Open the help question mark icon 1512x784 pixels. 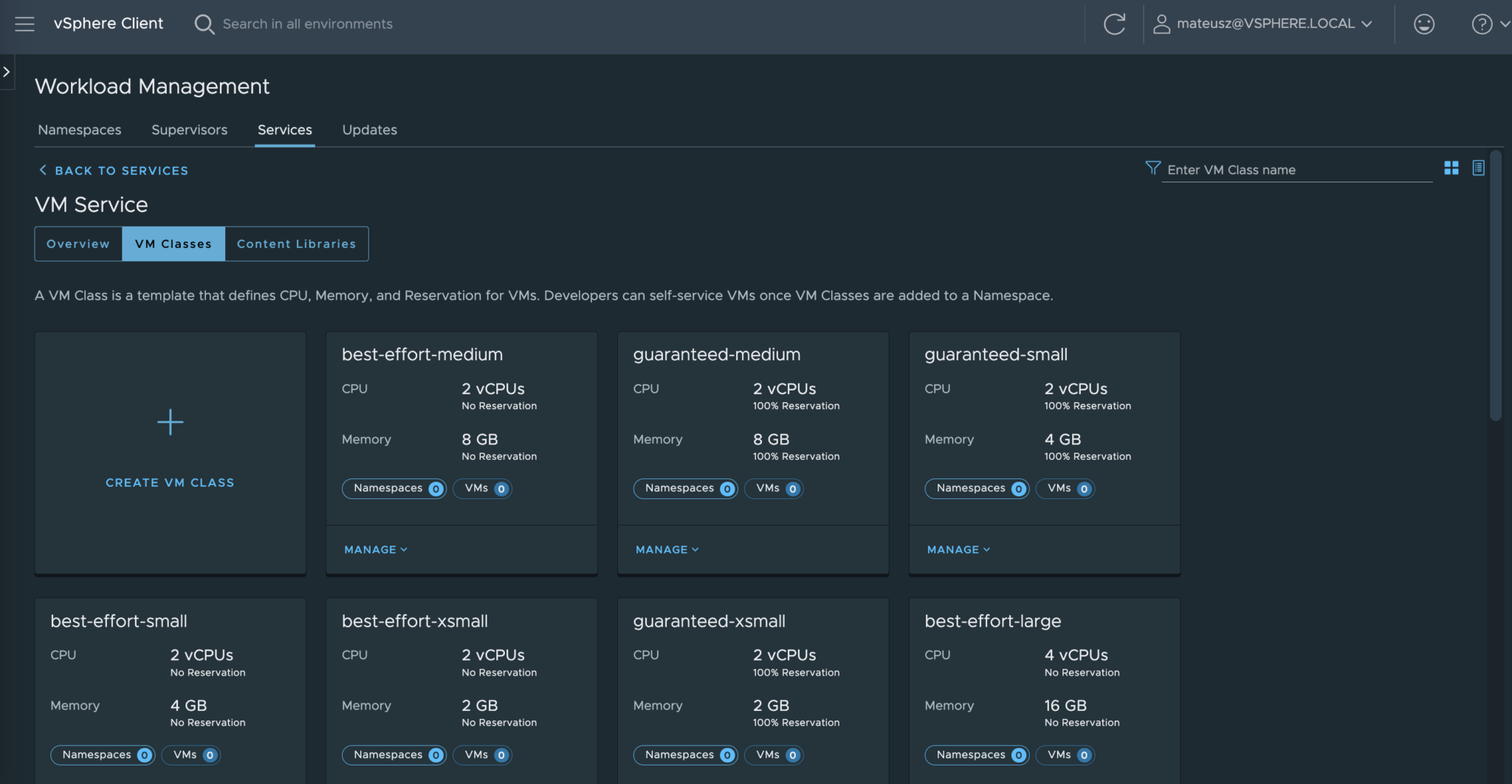(x=1481, y=24)
